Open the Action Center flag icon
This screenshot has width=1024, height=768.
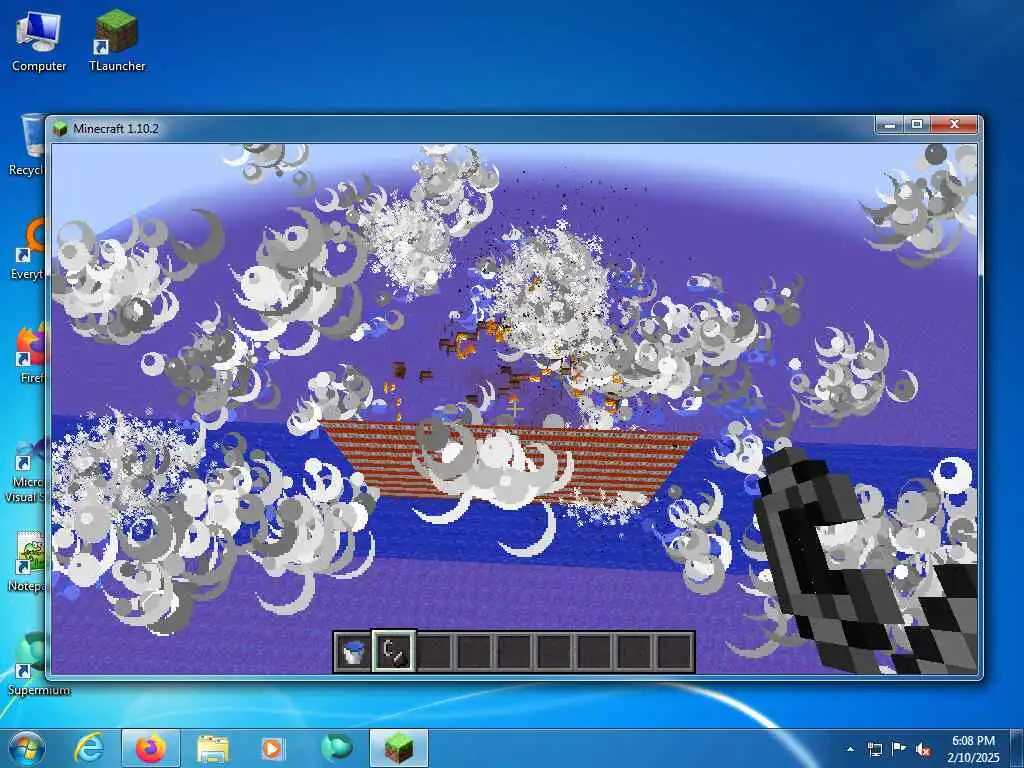(x=899, y=749)
